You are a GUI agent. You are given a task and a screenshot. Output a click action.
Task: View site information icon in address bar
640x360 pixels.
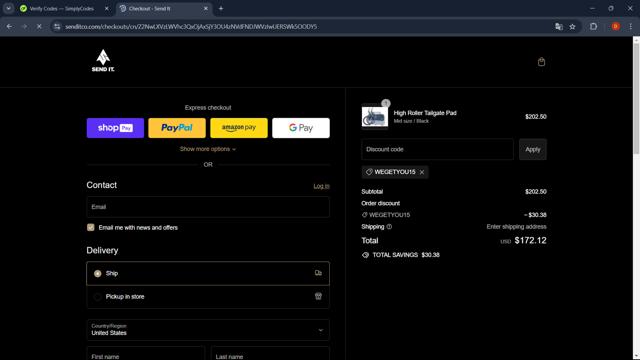[57, 27]
